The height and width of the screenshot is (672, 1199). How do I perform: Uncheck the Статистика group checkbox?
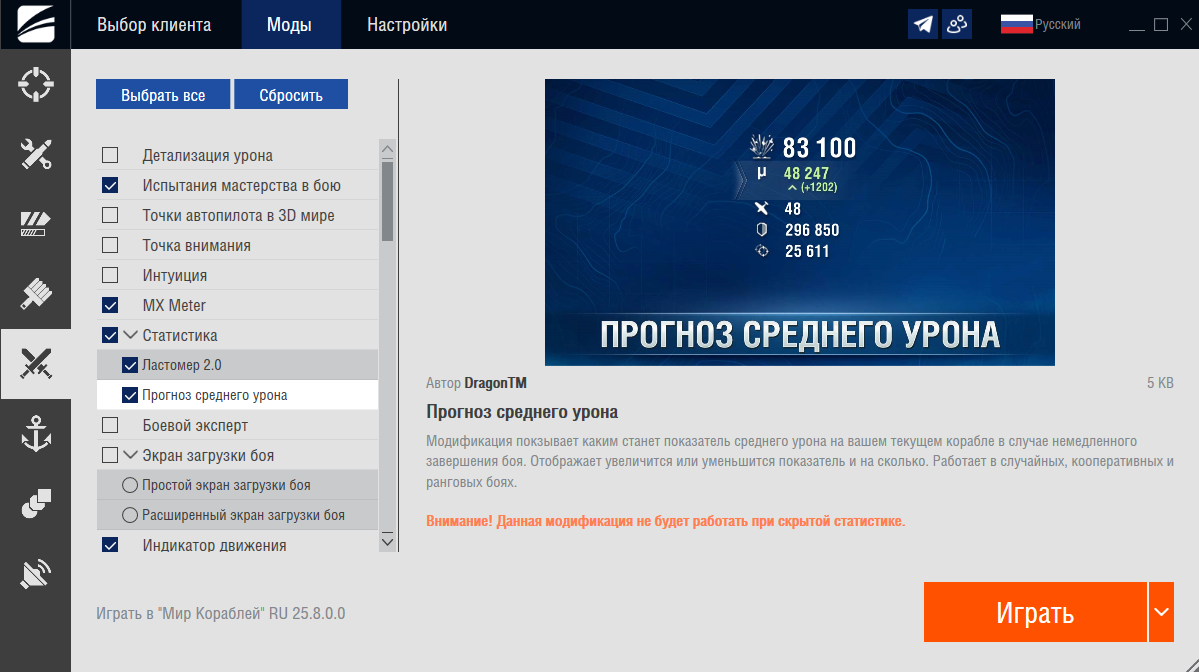(110, 335)
